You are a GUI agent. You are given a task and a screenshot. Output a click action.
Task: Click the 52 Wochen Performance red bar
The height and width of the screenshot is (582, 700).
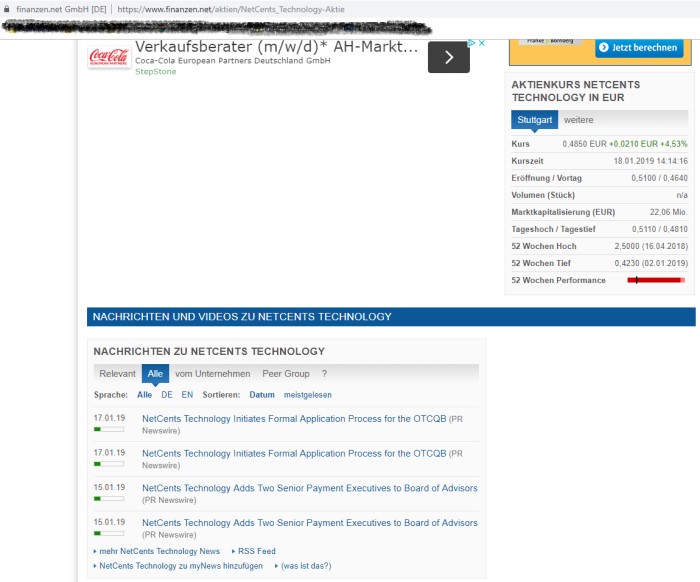tap(656, 280)
